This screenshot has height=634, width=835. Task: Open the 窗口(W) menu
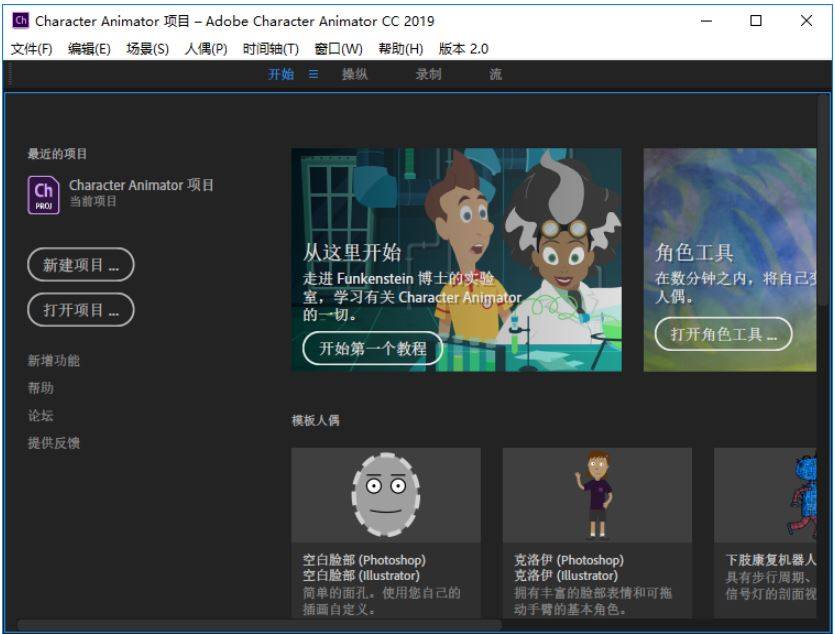point(339,49)
